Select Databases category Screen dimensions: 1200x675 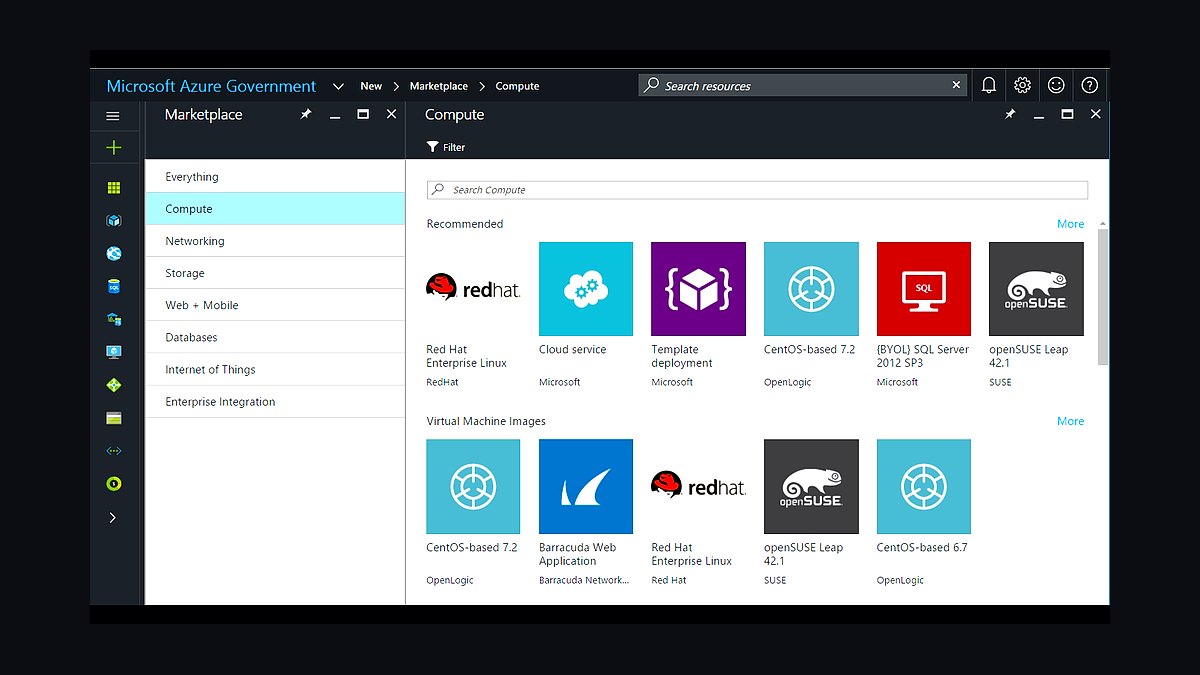(x=275, y=337)
